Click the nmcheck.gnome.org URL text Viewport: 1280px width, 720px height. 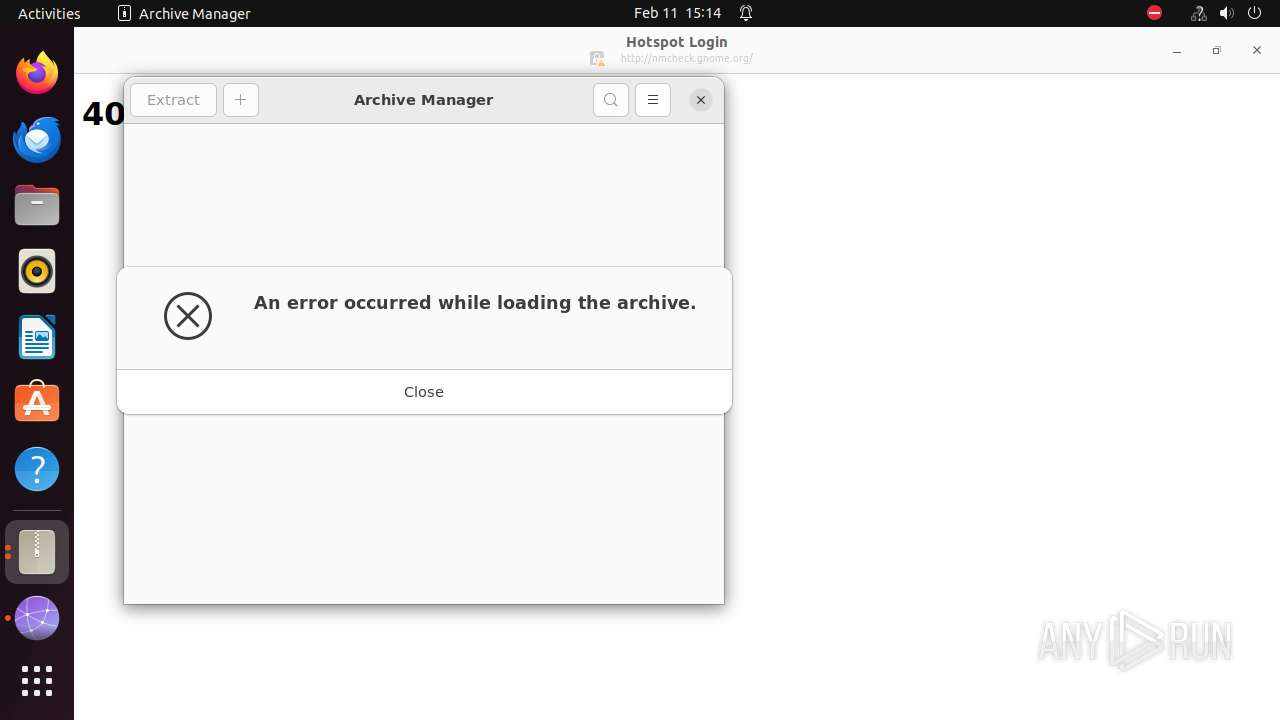[x=686, y=58]
